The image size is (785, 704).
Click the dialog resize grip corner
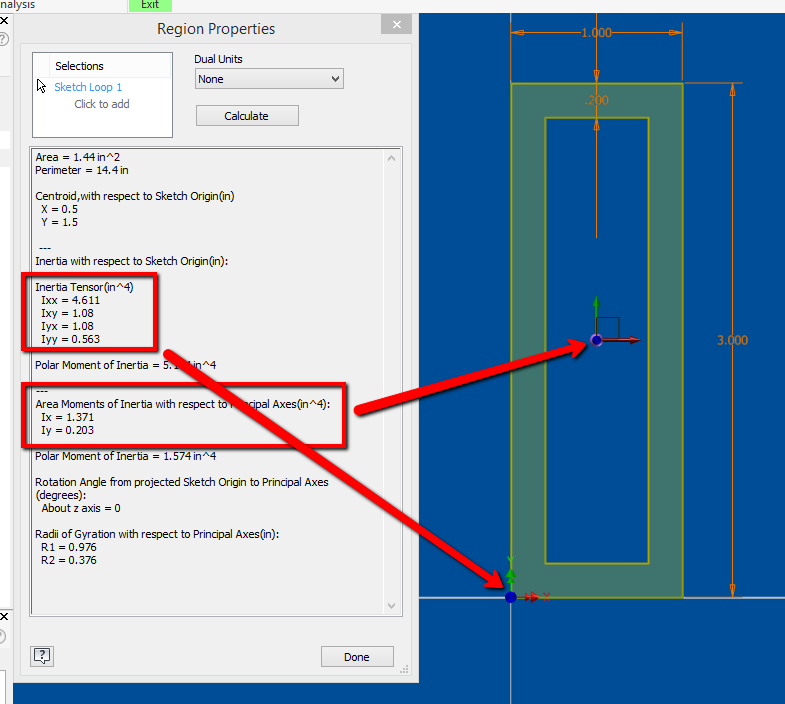[404, 669]
